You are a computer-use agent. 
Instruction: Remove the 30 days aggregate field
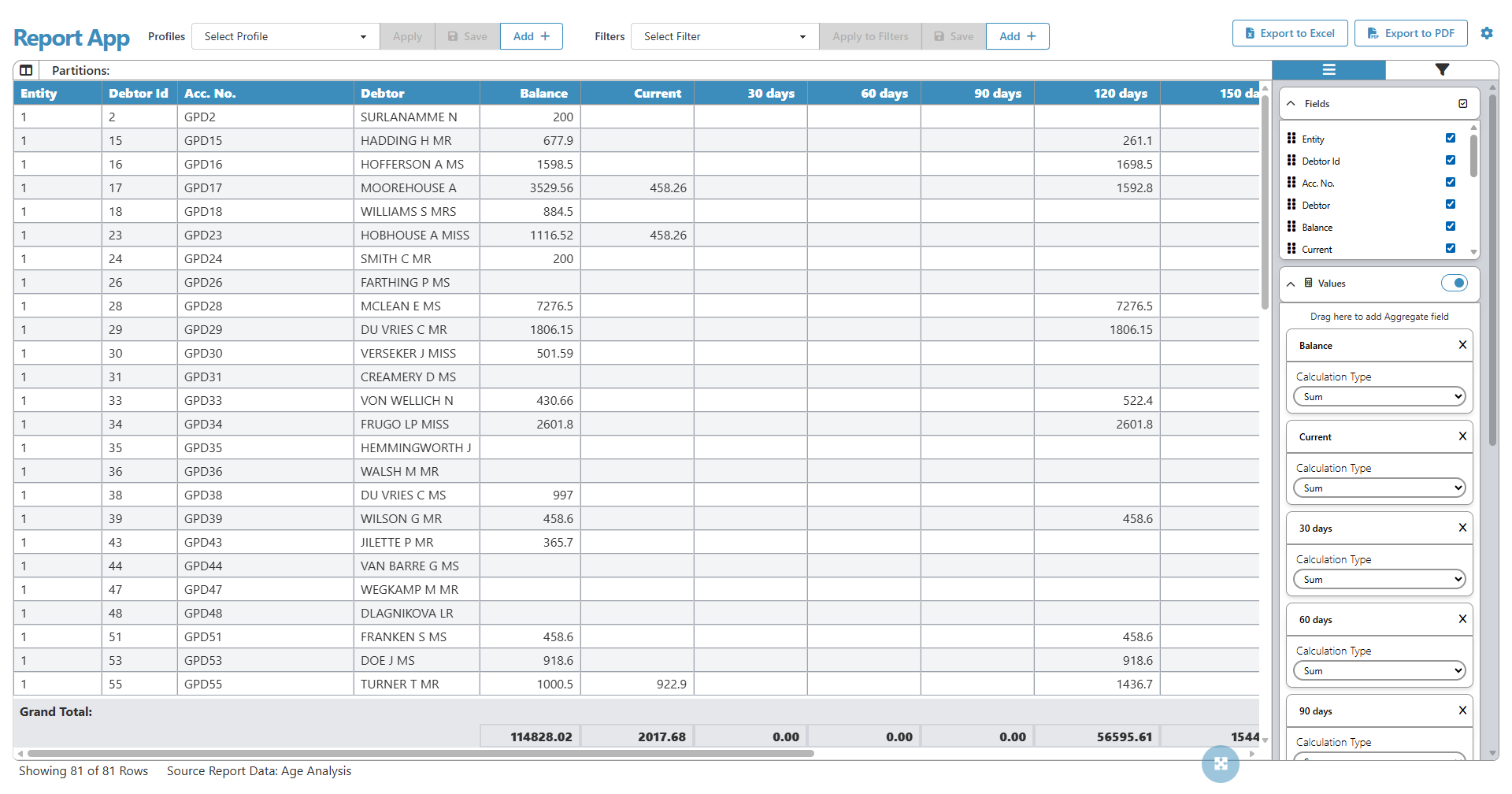[1462, 528]
